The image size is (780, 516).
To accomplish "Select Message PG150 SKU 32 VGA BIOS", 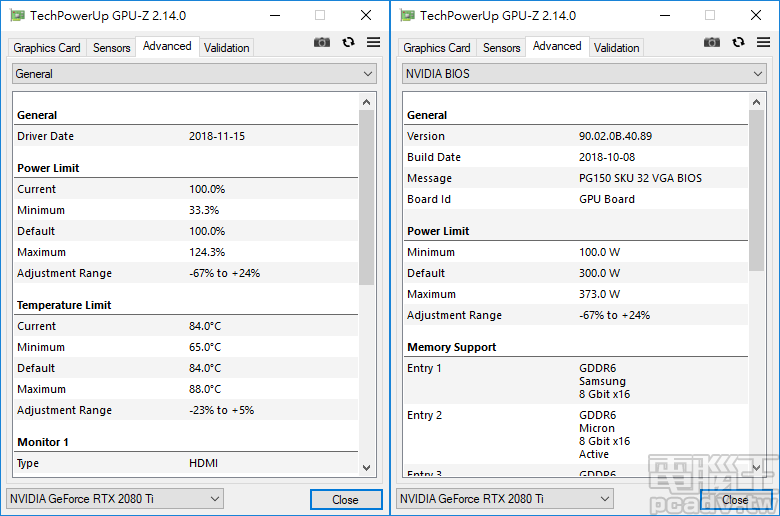I will pyautogui.click(x=640, y=178).
